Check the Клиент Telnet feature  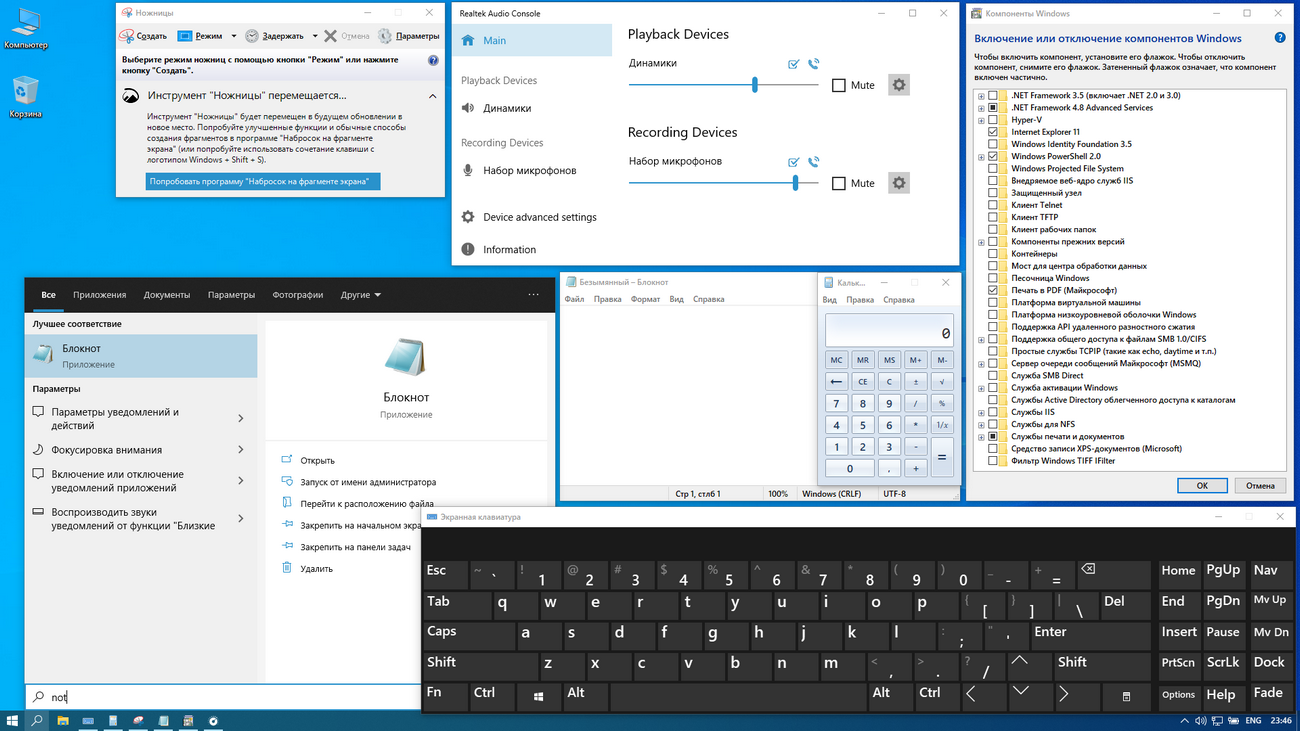[993, 205]
